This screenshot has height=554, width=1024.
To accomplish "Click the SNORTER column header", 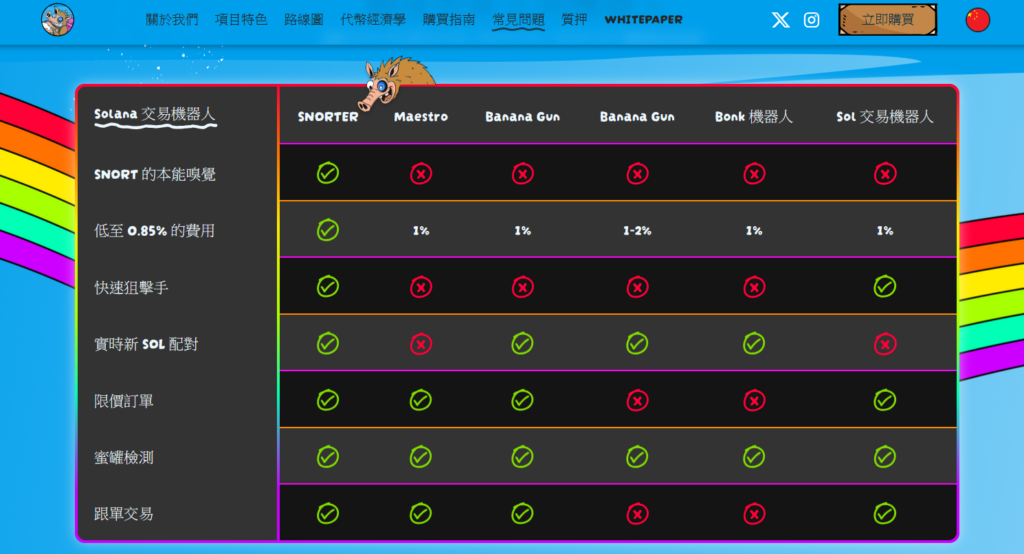I will coord(328,117).
